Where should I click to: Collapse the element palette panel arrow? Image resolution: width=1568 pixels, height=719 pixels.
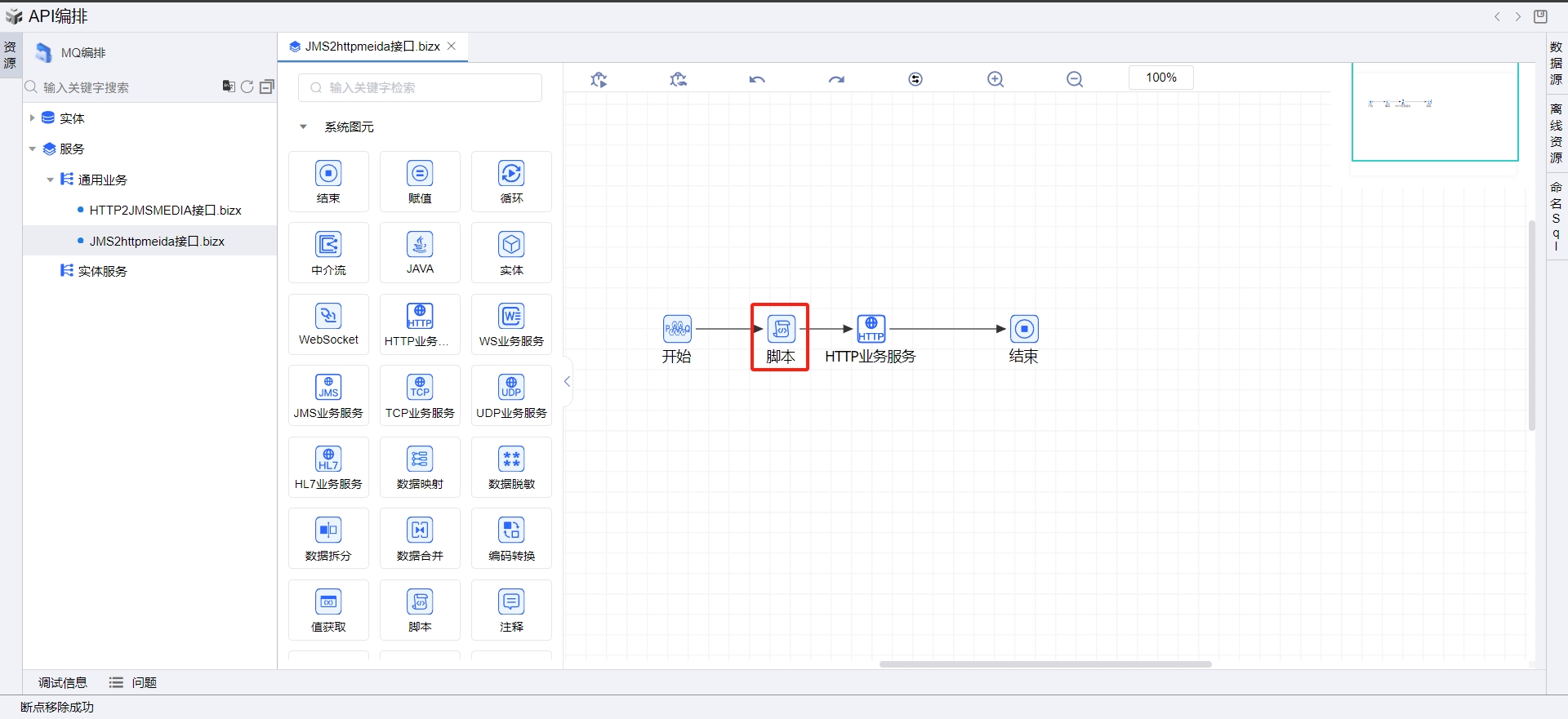point(567,381)
